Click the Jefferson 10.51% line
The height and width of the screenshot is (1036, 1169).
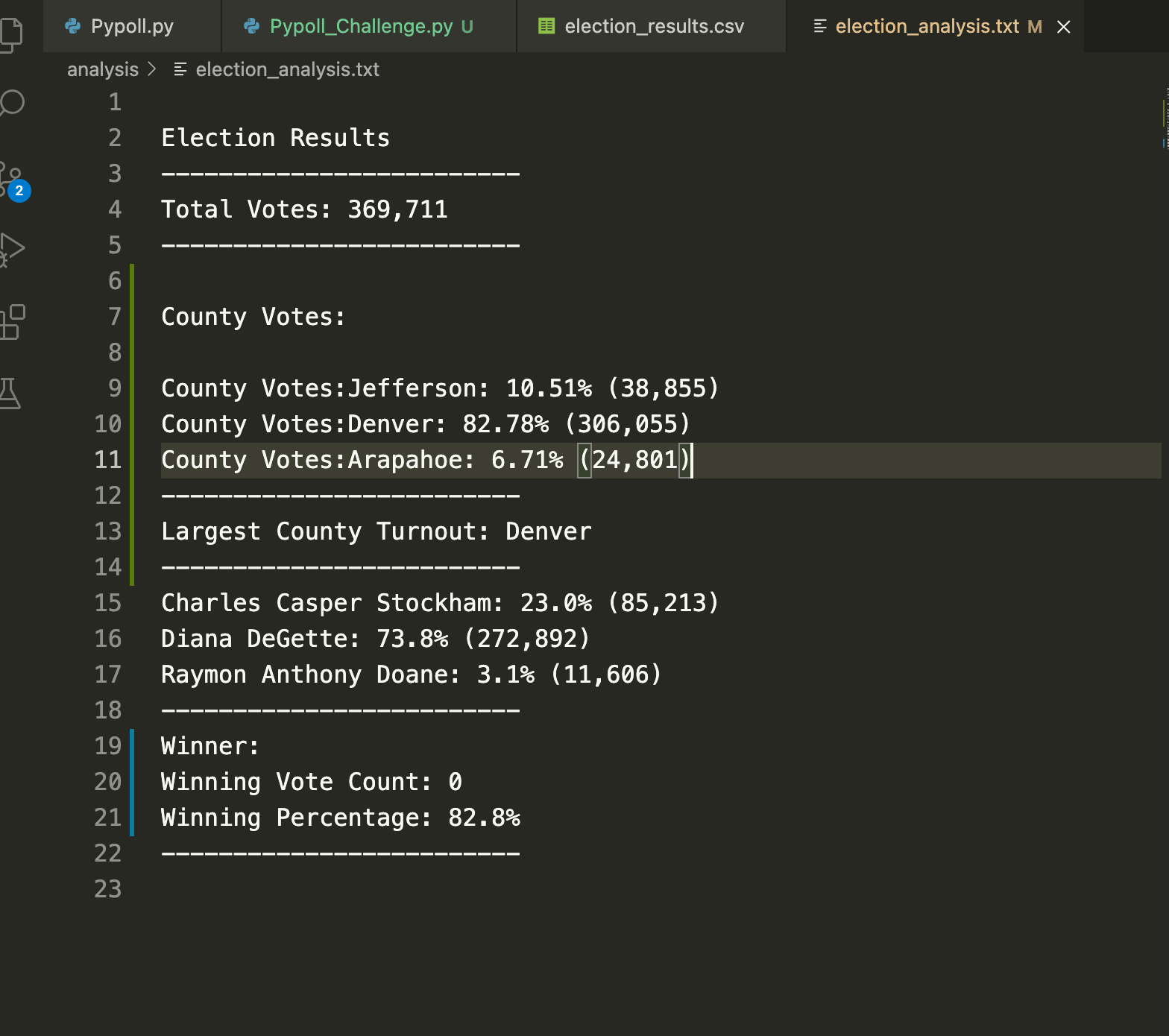pos(440,388)
